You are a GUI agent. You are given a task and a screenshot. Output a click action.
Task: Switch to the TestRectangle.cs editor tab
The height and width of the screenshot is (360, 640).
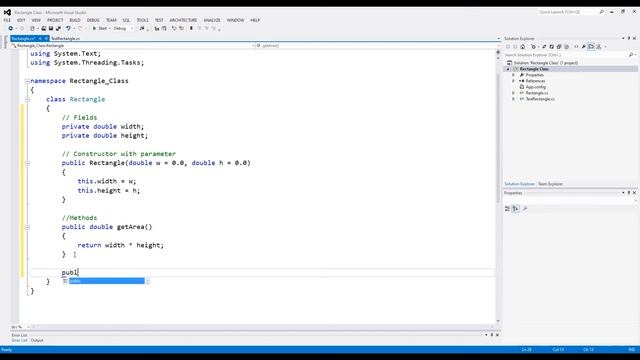point(65,38)
